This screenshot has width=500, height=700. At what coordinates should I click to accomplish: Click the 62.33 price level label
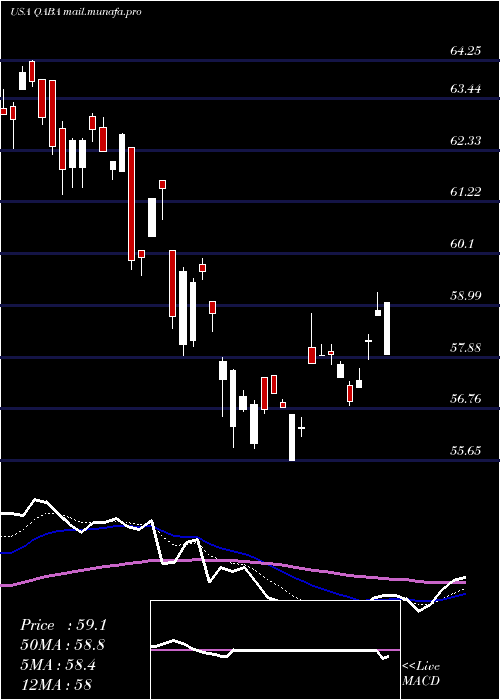coord(466,141)
